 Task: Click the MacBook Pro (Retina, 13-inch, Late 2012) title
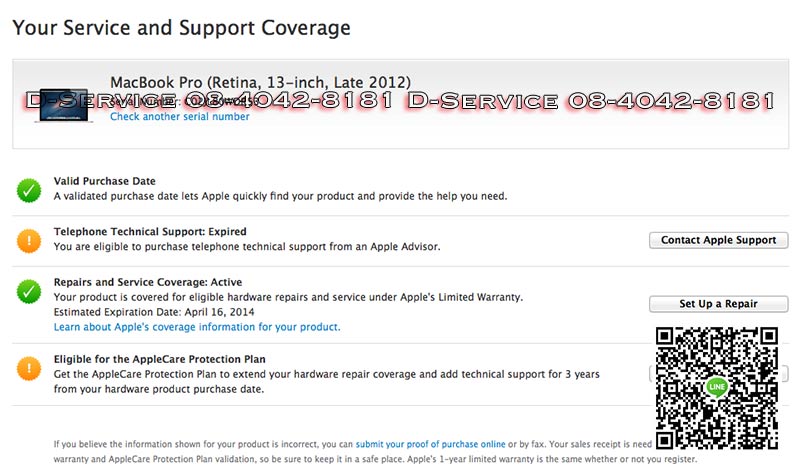260,82
